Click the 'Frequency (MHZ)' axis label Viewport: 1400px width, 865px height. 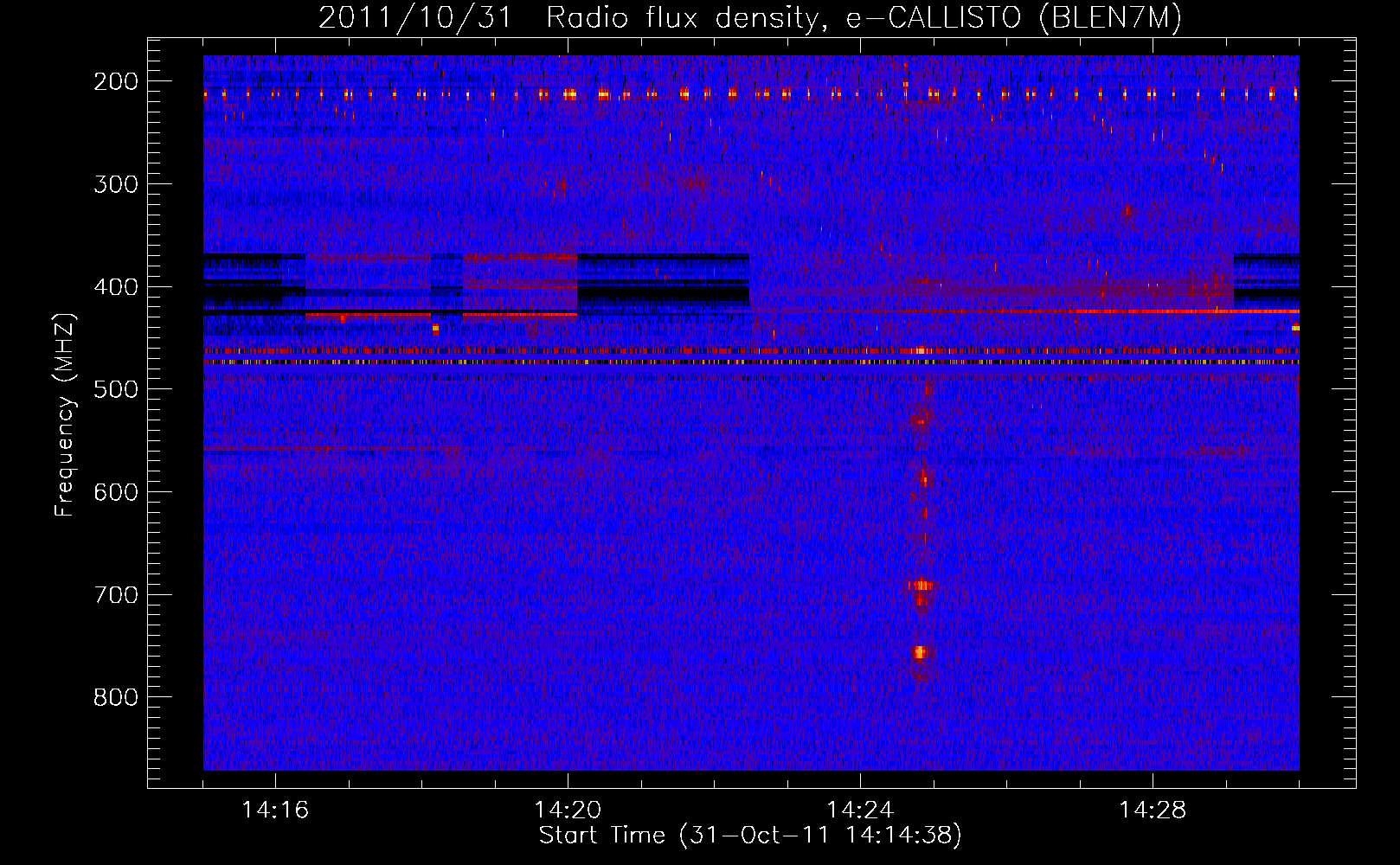tap(65, 414)
